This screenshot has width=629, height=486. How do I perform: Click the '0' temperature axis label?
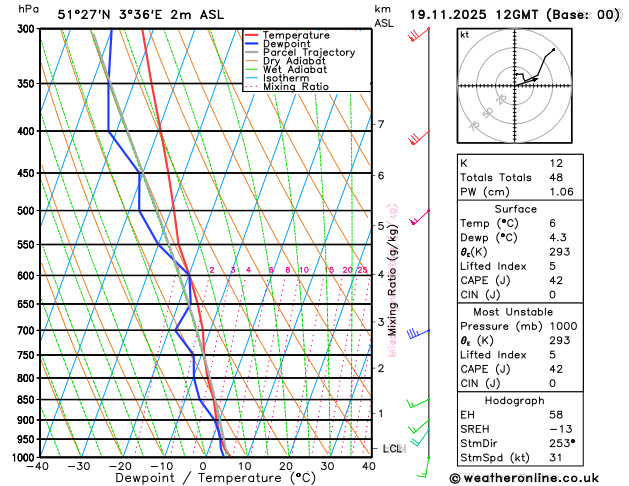tap(203, 466)
